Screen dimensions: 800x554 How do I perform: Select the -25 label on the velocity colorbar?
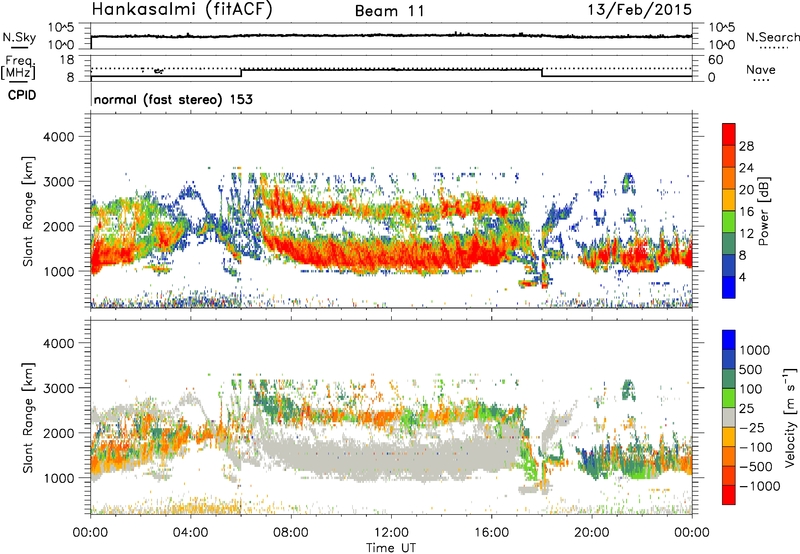click(x=752, y=428)
